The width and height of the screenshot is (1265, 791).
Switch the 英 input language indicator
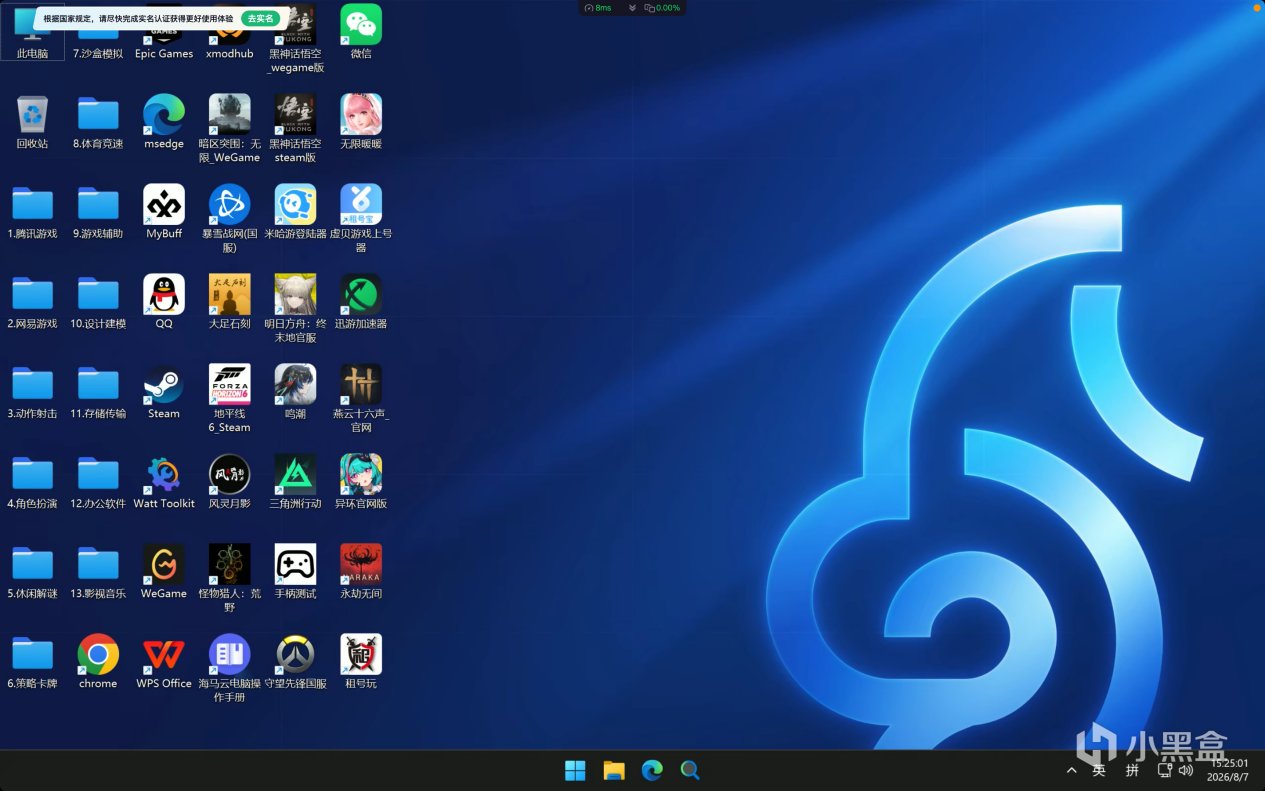point(1099,770)
